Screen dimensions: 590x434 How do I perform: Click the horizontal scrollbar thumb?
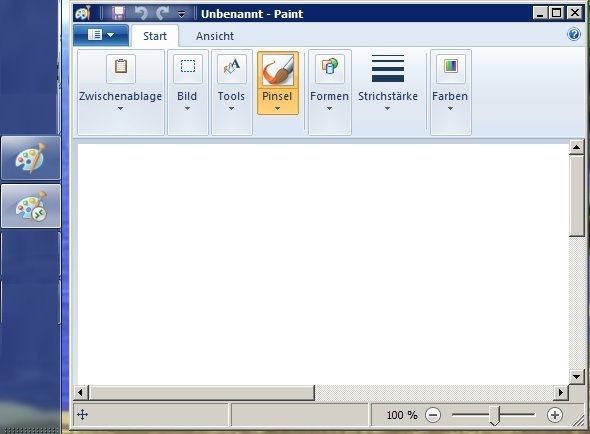point(201,392)
